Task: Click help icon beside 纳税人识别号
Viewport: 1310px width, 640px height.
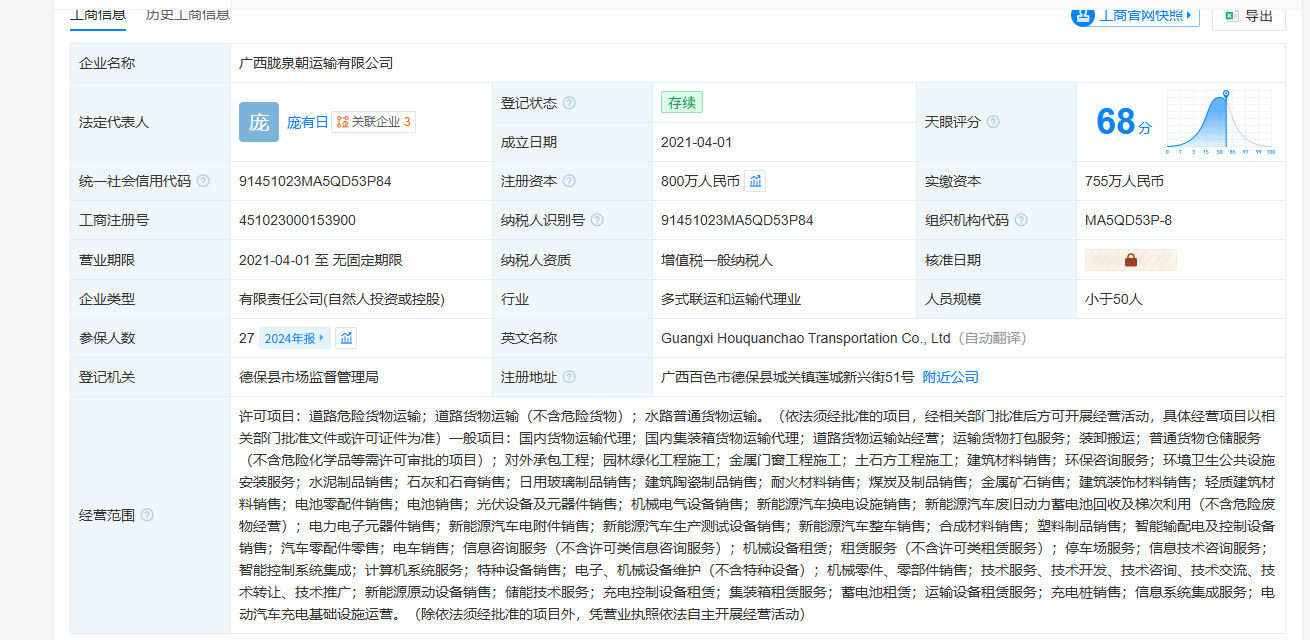Action: point(597,220)
